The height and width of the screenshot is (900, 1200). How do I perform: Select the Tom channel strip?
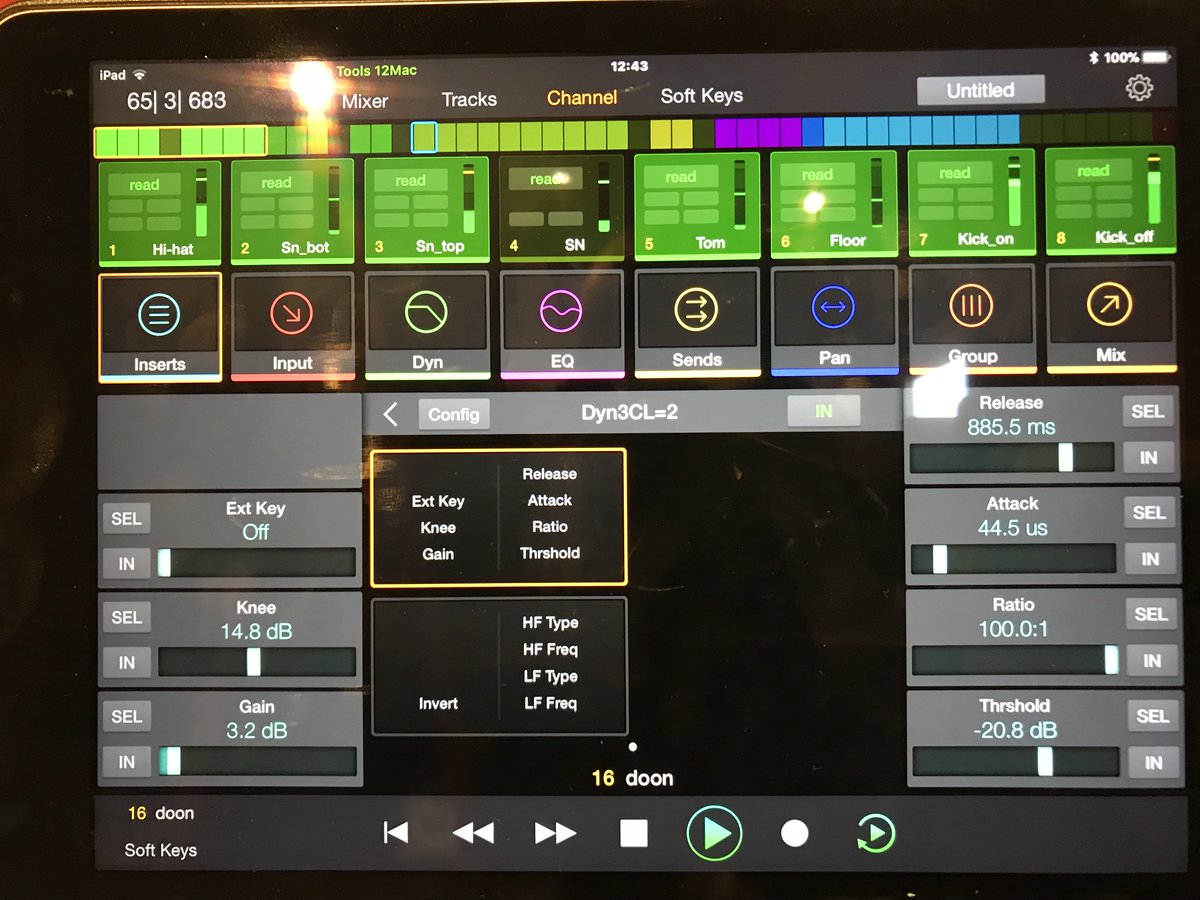[697, 205]
